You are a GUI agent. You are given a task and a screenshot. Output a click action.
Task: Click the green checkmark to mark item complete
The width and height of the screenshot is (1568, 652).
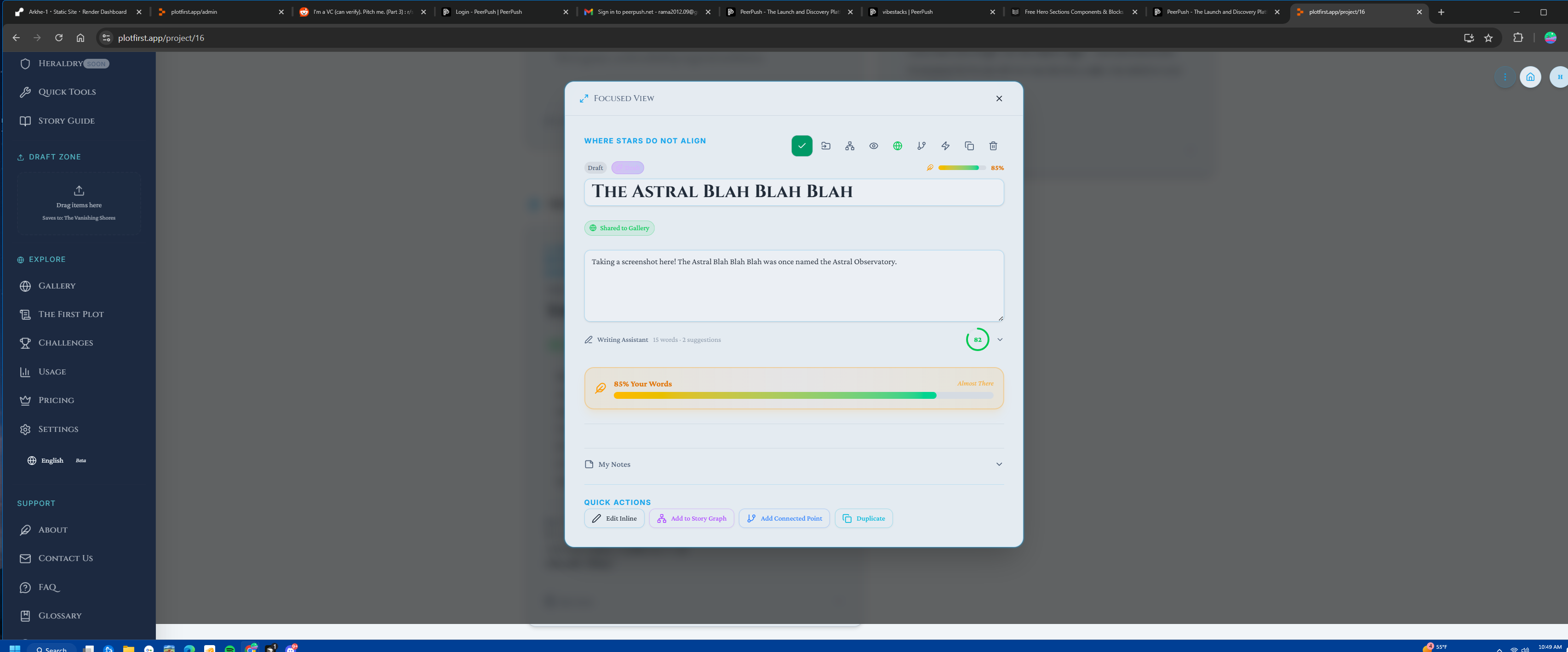click(801, 146)
